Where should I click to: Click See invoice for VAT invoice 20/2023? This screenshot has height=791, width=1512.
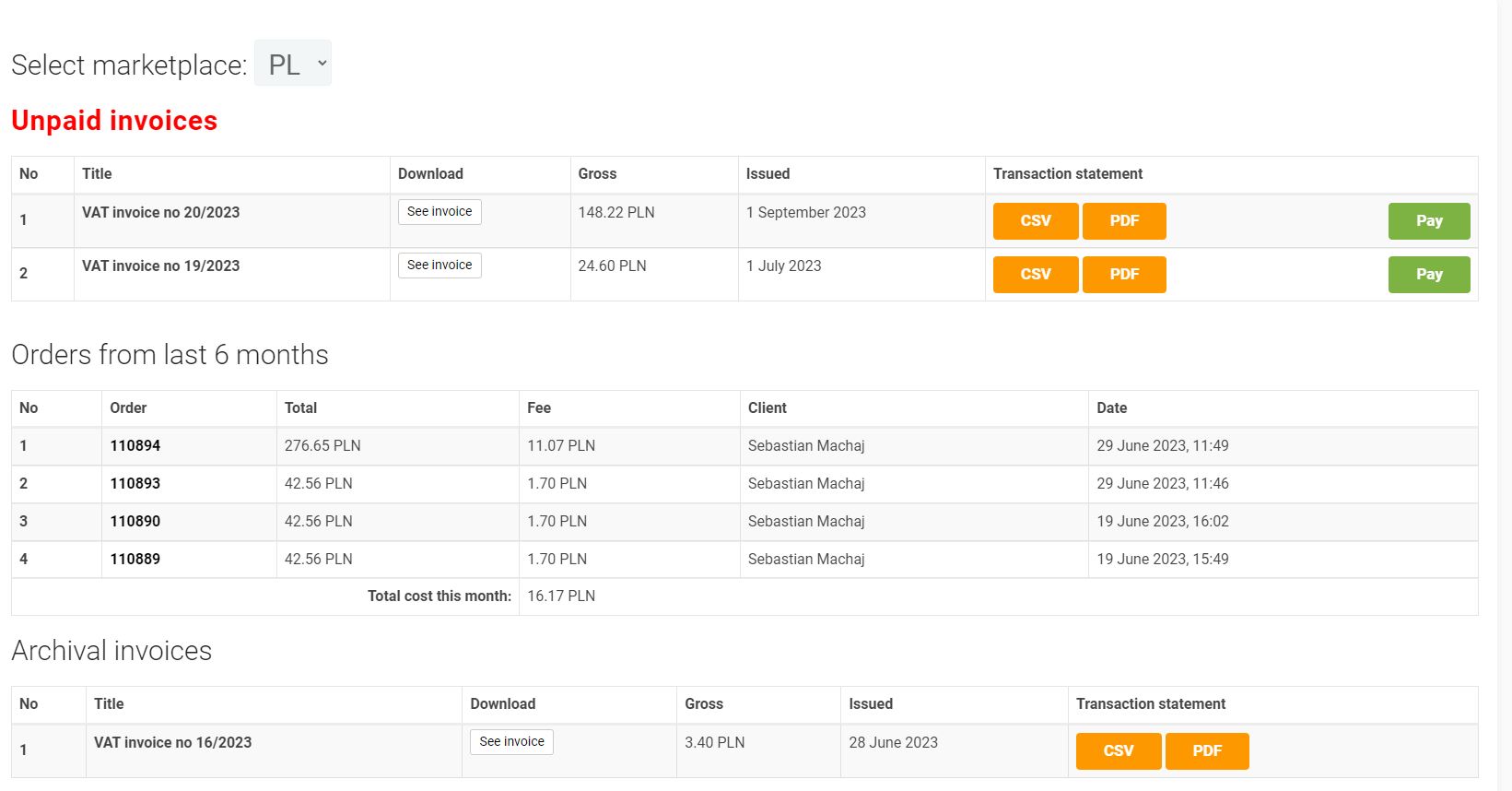[440, 212]
